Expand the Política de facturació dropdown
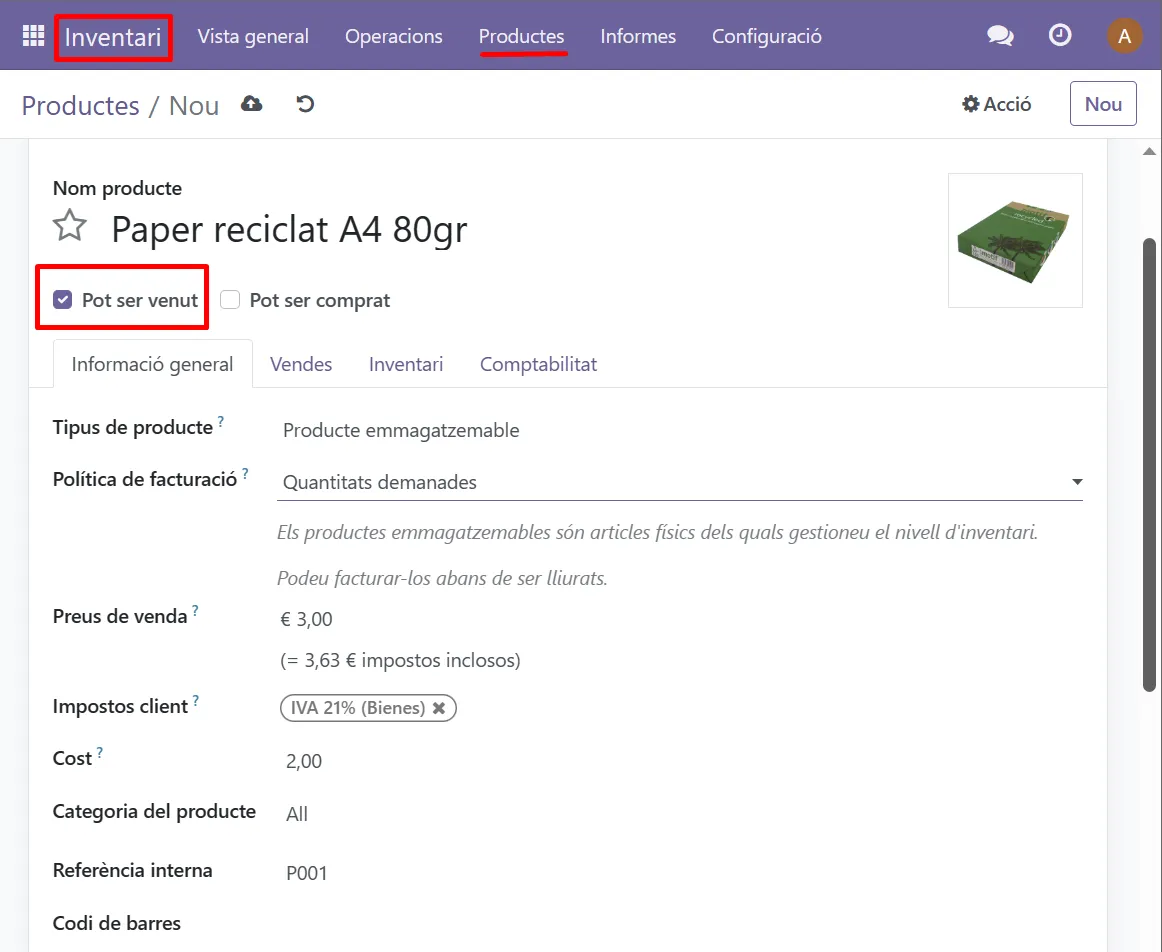 [x=1076, y=482]
